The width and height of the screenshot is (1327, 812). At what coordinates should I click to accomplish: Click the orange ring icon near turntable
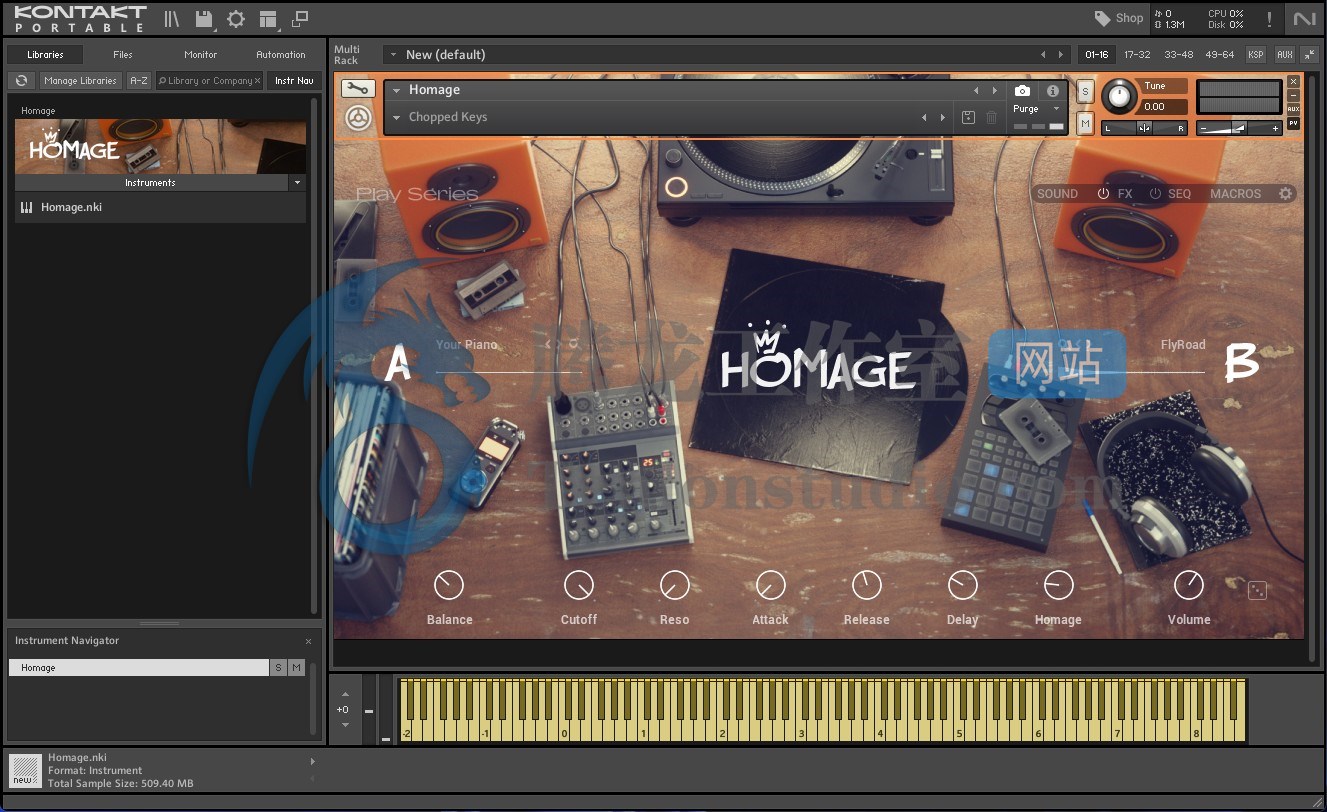click(676, 187)
